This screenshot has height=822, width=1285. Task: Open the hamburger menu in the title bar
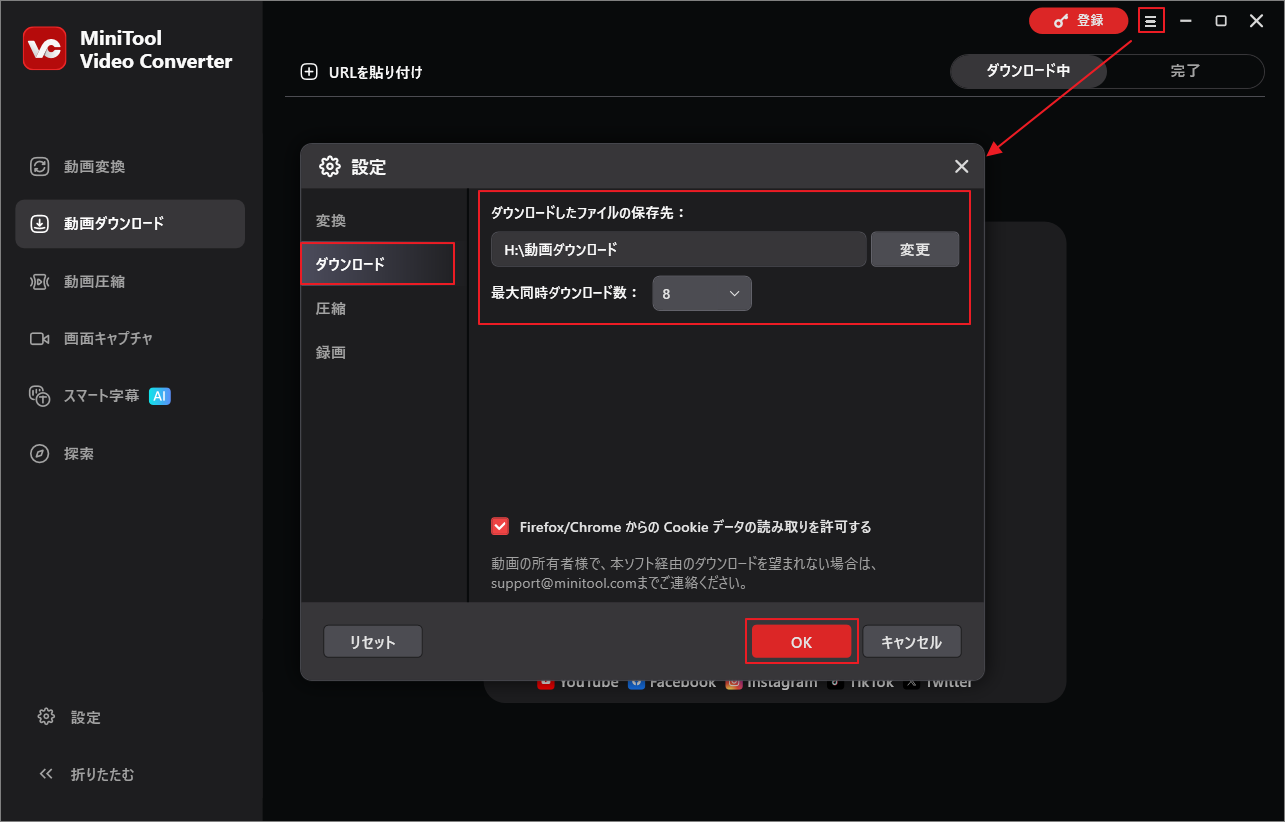pyautogui.click(x=1151, y=20)
